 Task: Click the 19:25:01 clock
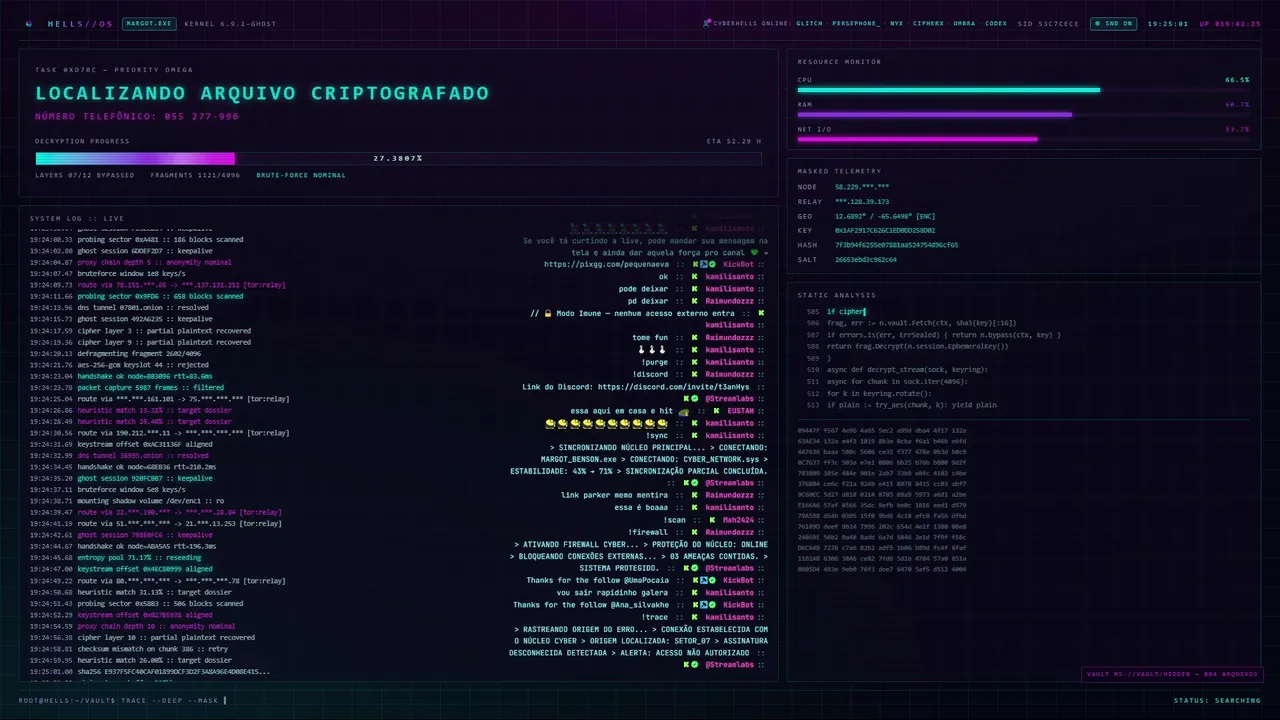(x=1168, y=23)
